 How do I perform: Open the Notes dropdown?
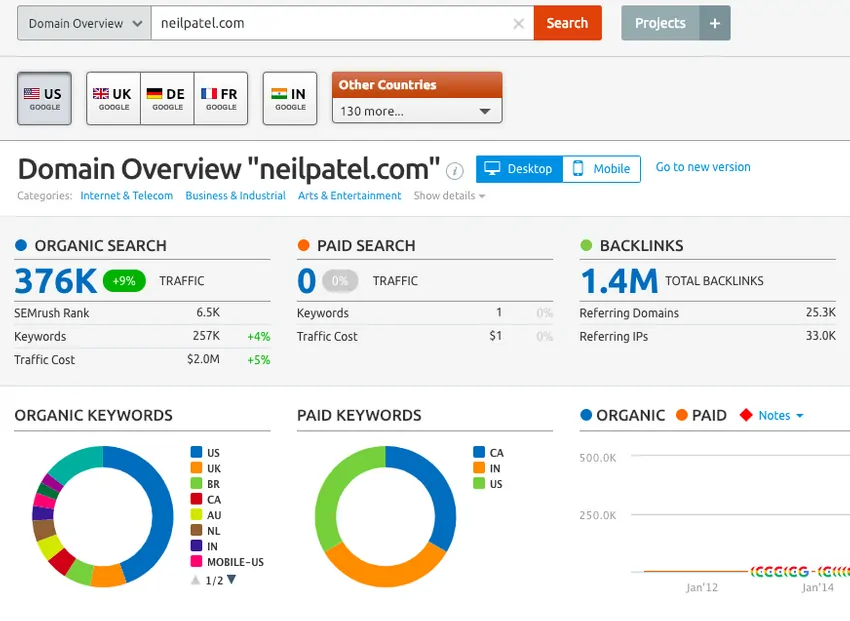(x=781, y=415)
